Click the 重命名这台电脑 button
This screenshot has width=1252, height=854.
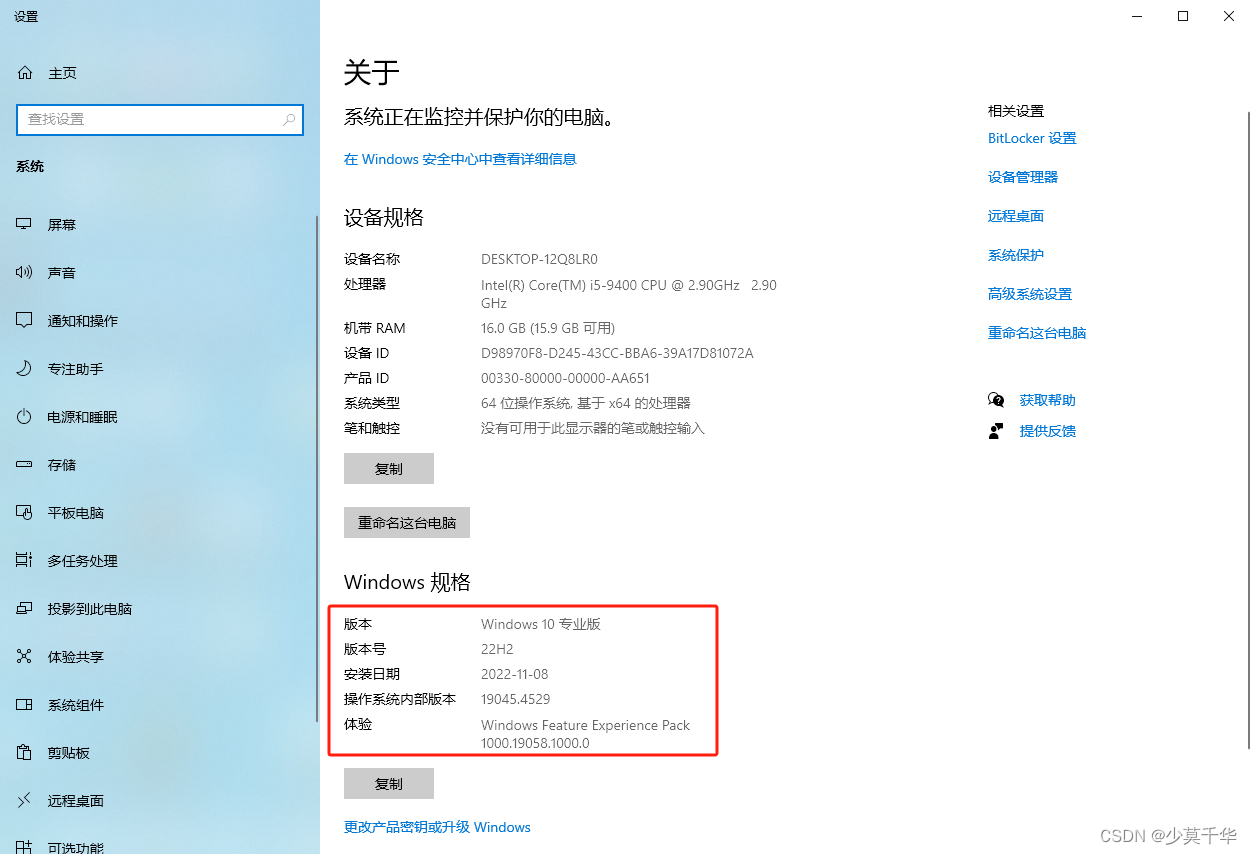(x=407, y=523)
